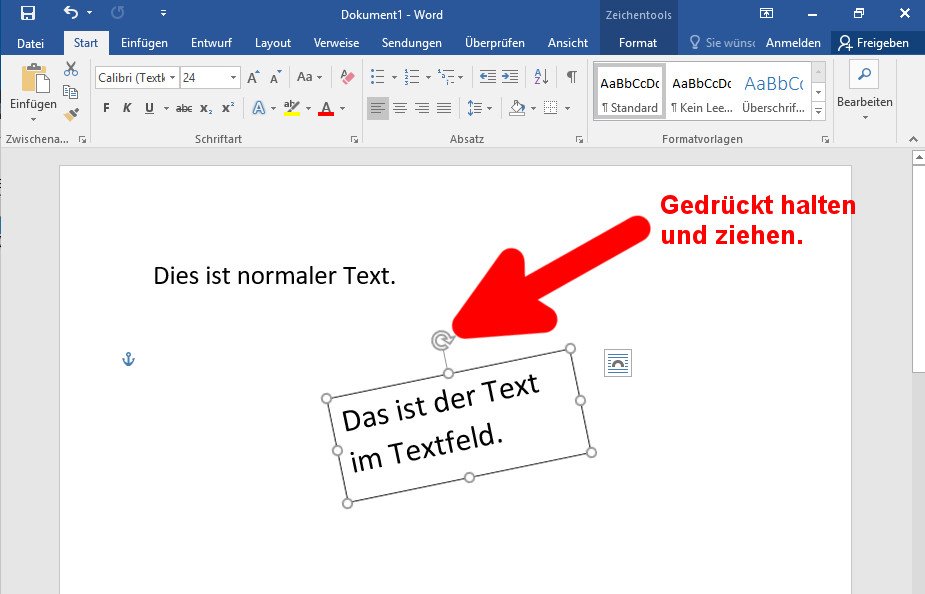Open the sort (AZ) icon

point(542,77)
